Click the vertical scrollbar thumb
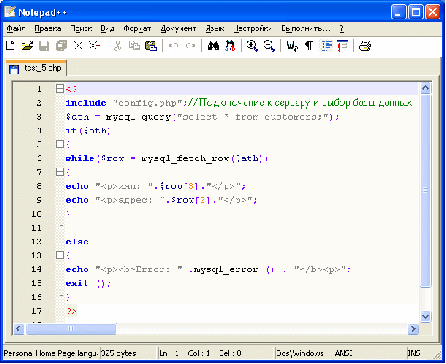The image size is (446, 364). click(425, 190)
